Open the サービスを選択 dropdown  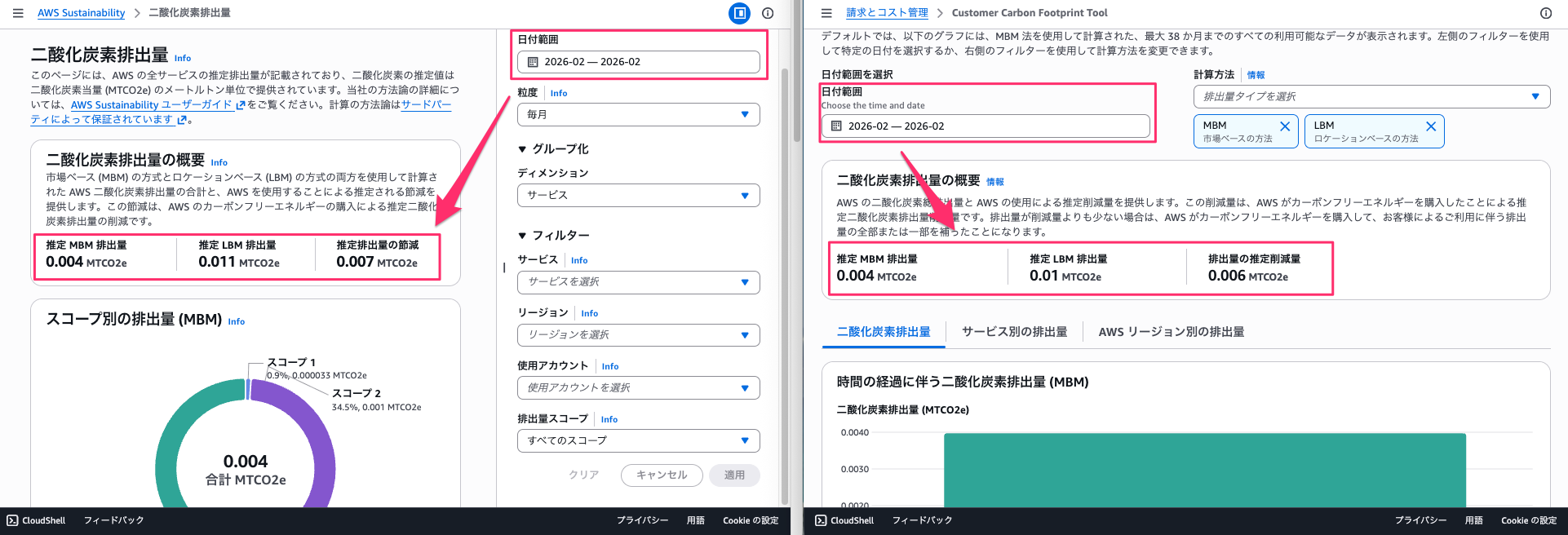tap(638, 282)
